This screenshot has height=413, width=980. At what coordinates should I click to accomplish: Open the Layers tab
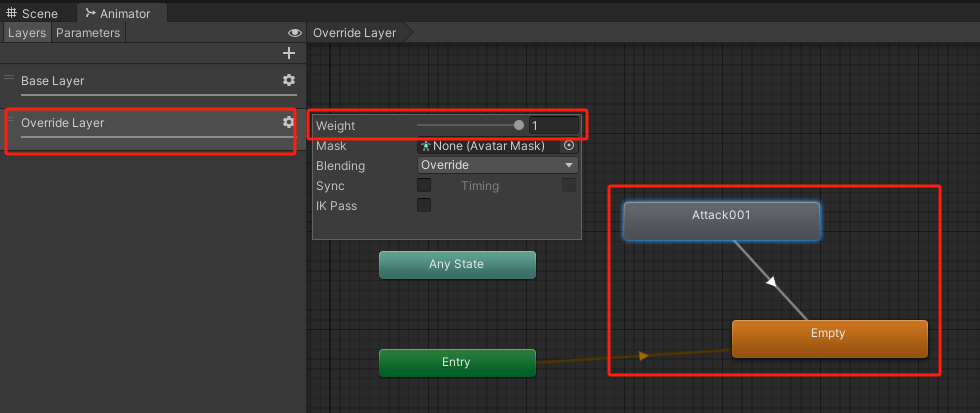[27, 32]
